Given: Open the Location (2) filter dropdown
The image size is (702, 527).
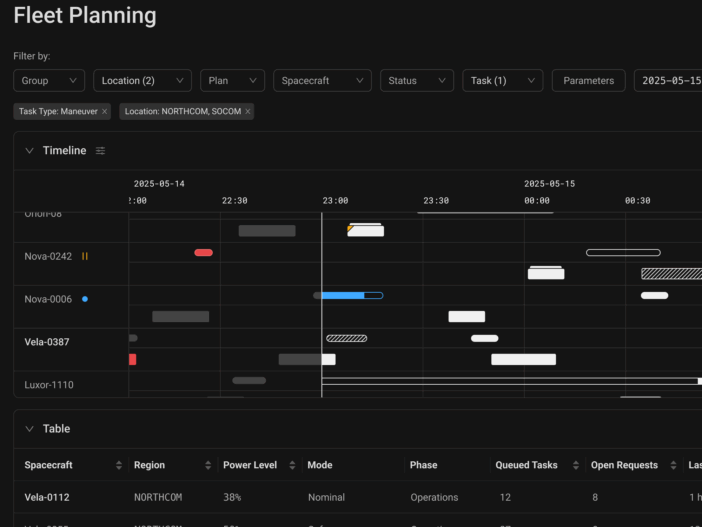Looking at the screenshot, I should [x=142, y=81].
